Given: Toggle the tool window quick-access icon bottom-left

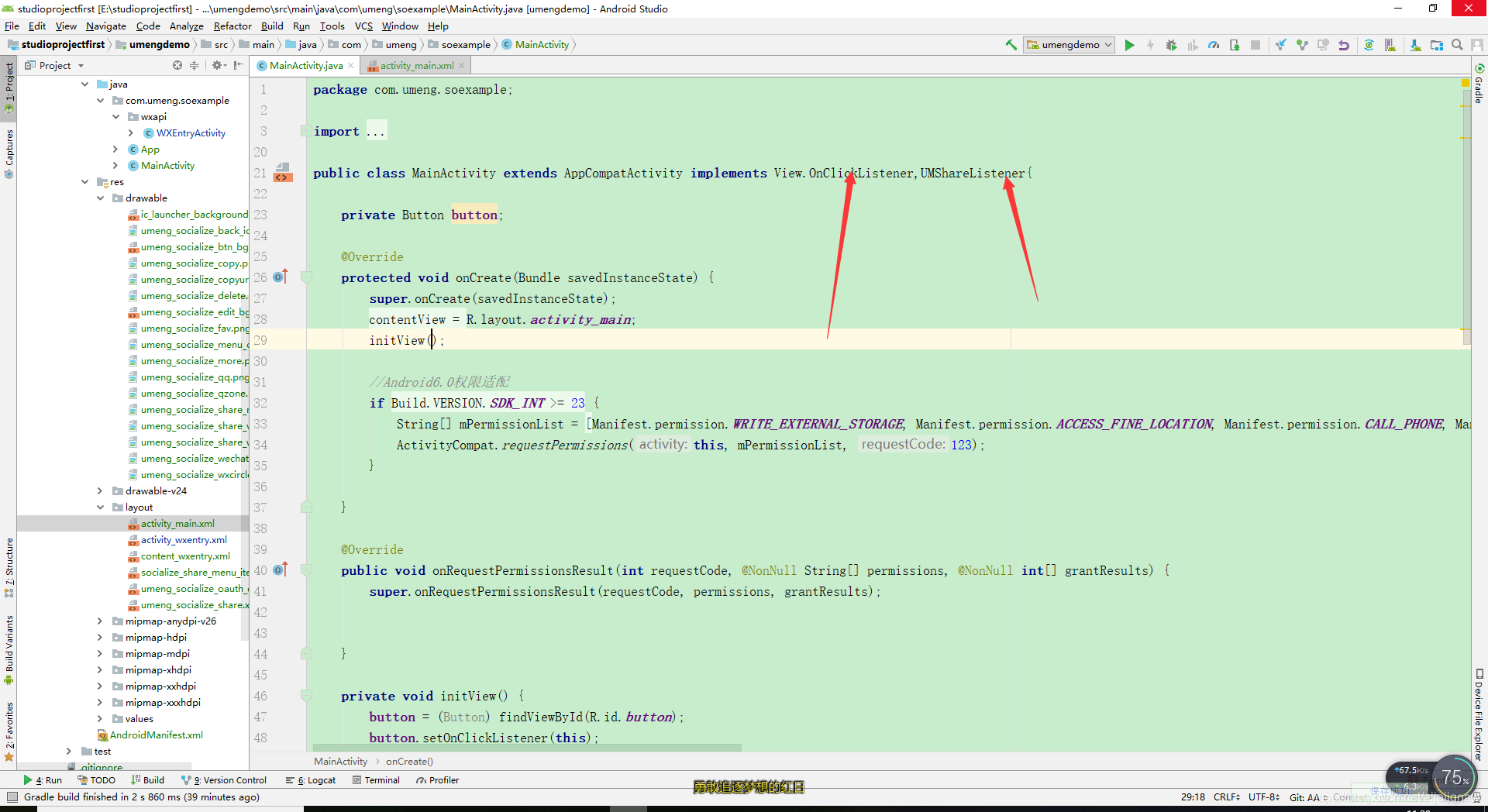Looking at the screenshot, I should click(12, 797).
